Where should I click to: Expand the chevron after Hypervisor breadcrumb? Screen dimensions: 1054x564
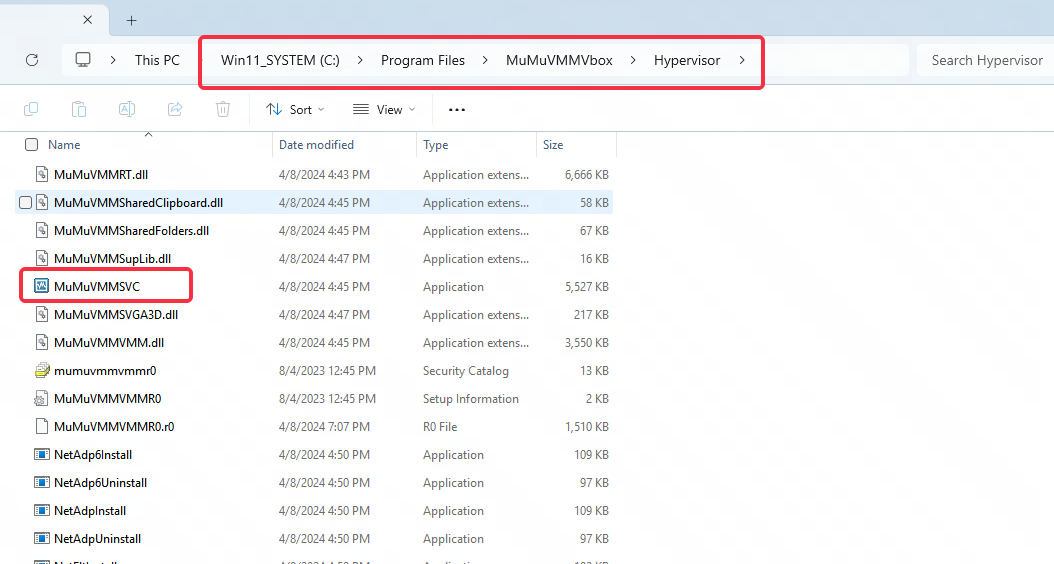[741, 60]
